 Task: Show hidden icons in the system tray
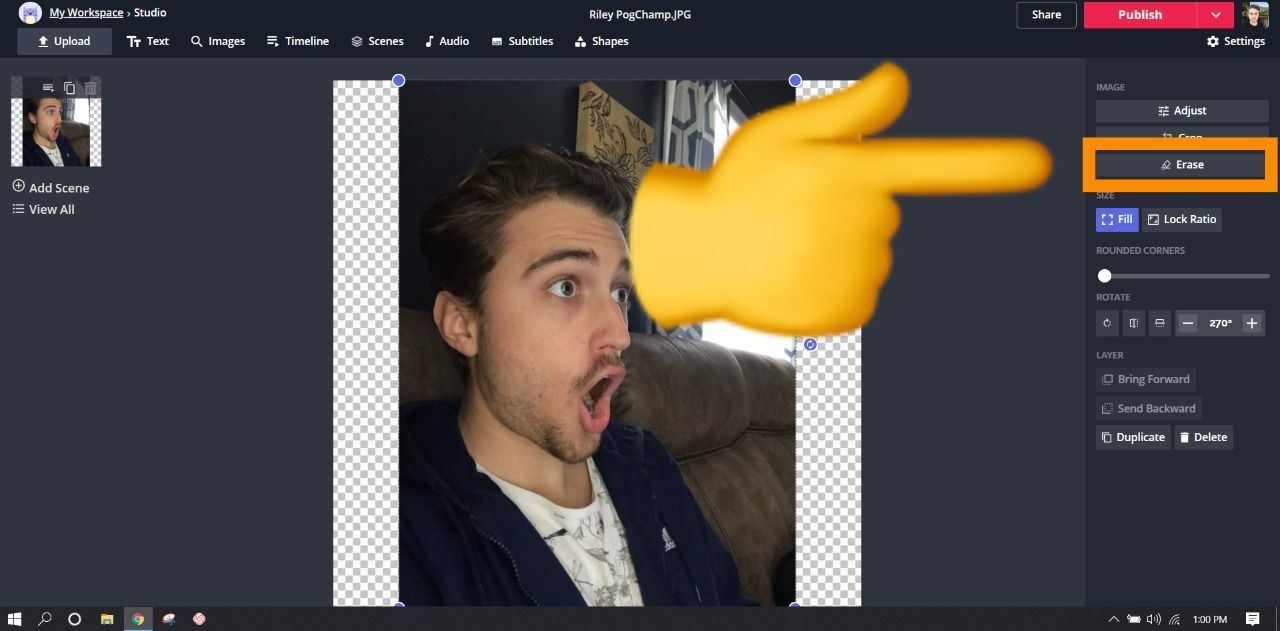pos(1114,619)
